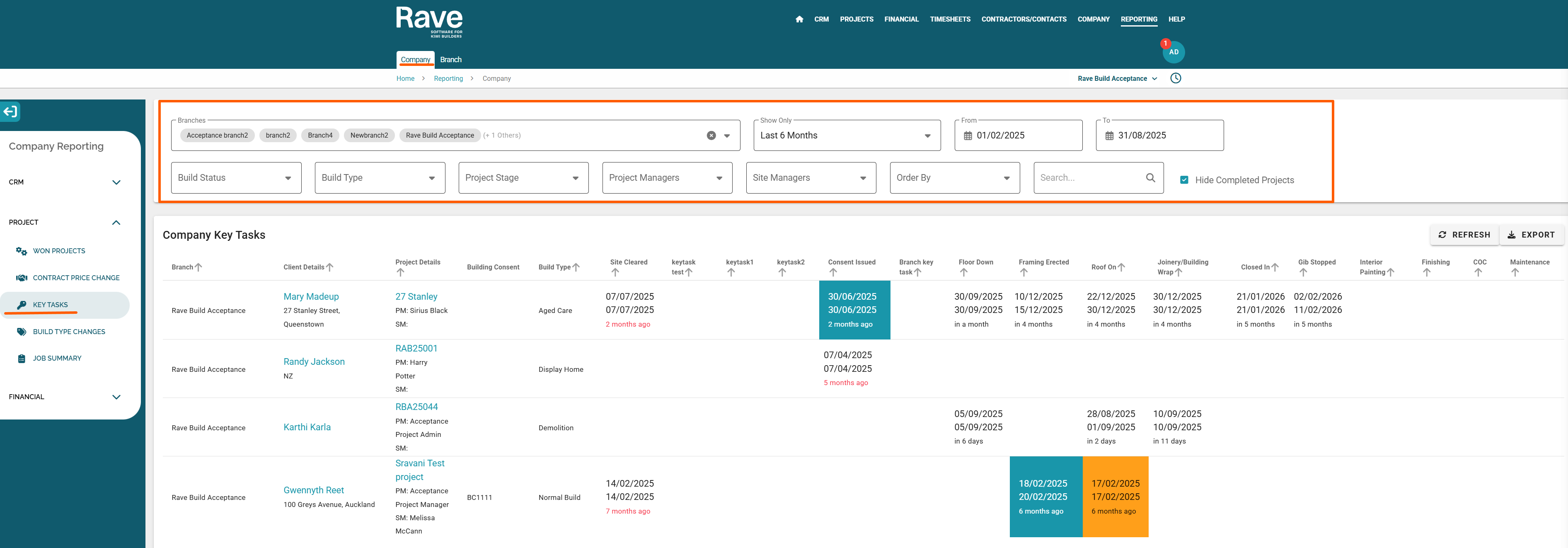1568x548 pixels.
Task: Open From date calendar icon
Action: pos(967,136)
